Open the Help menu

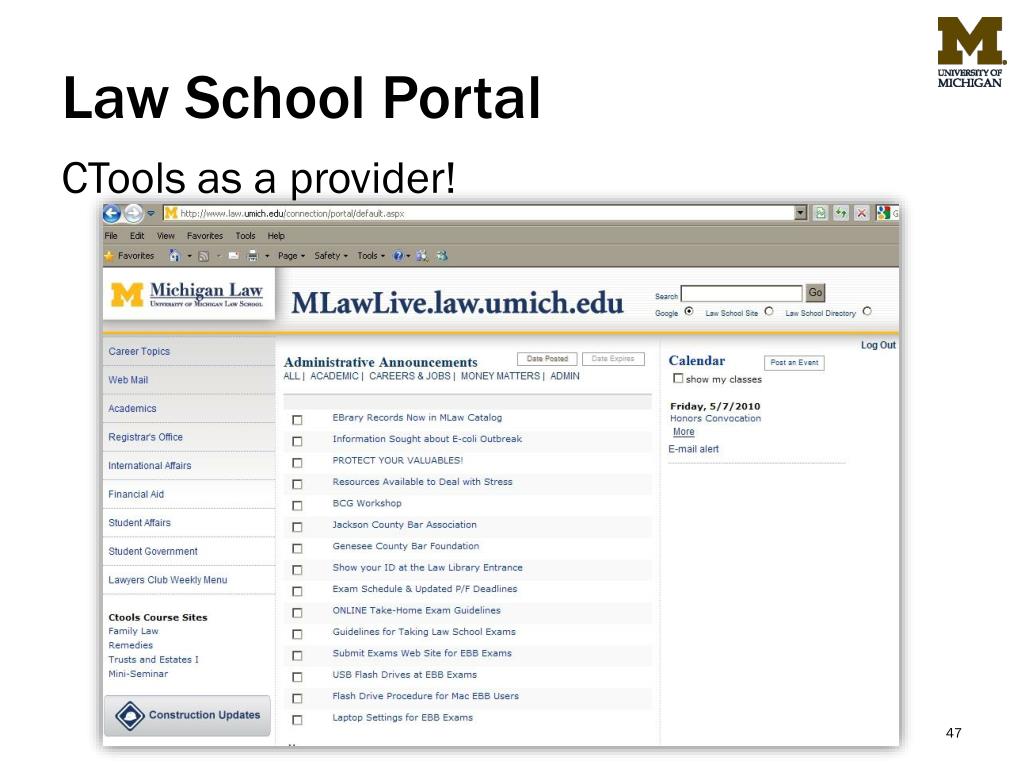pos(276,236)
